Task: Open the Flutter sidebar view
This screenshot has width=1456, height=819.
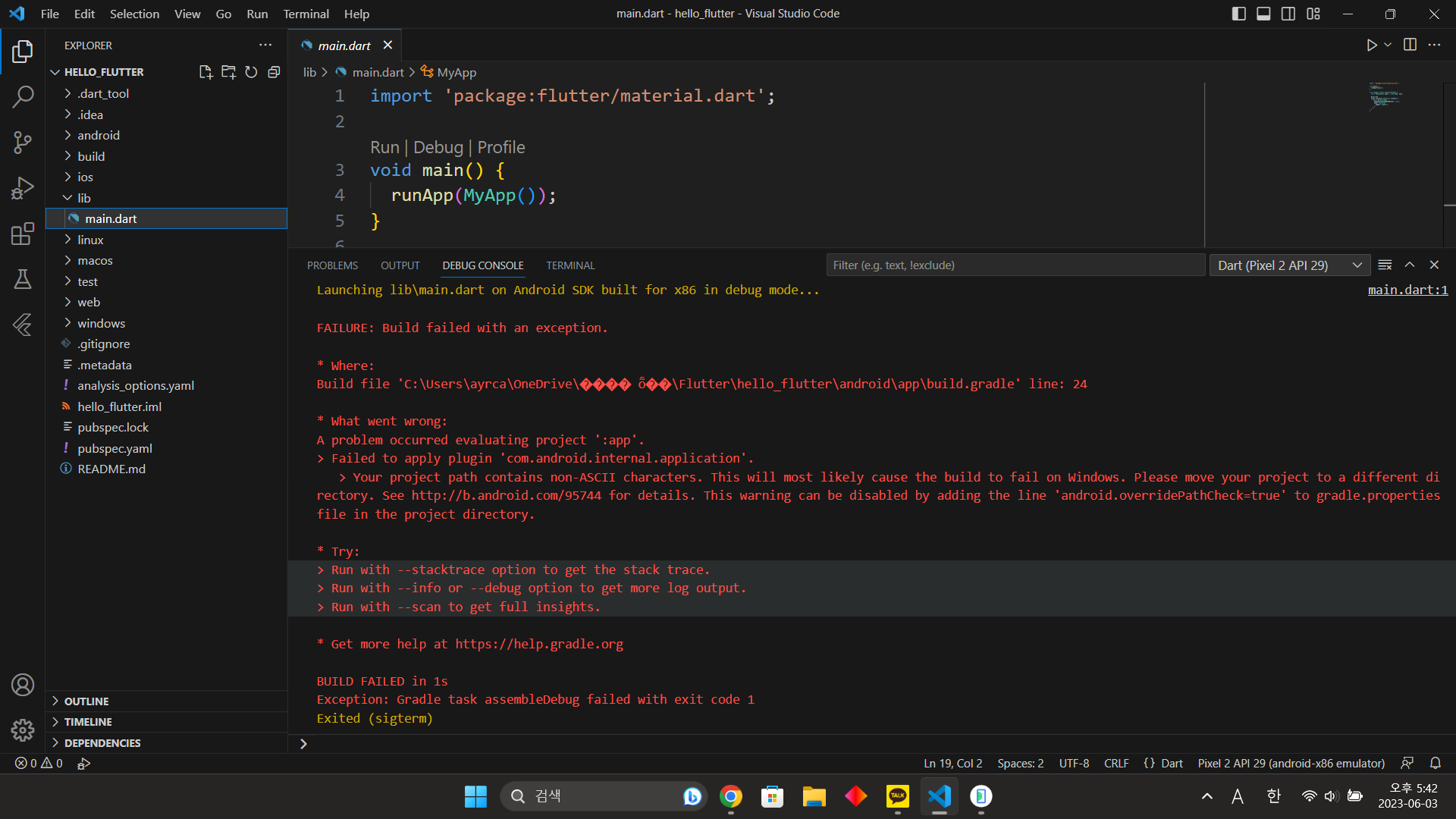Action: click(23, 325)
